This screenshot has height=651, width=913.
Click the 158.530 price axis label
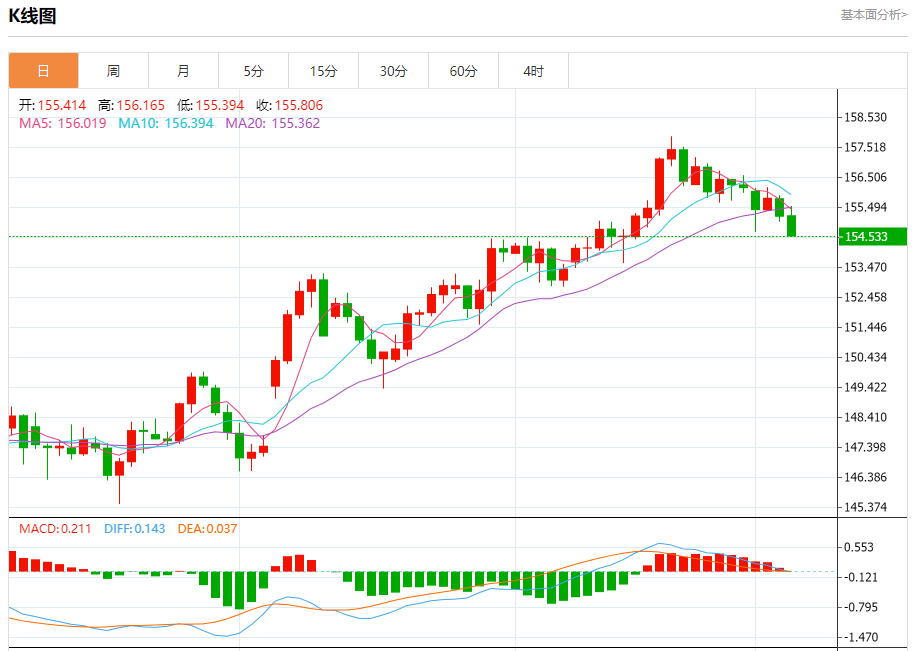865,117
